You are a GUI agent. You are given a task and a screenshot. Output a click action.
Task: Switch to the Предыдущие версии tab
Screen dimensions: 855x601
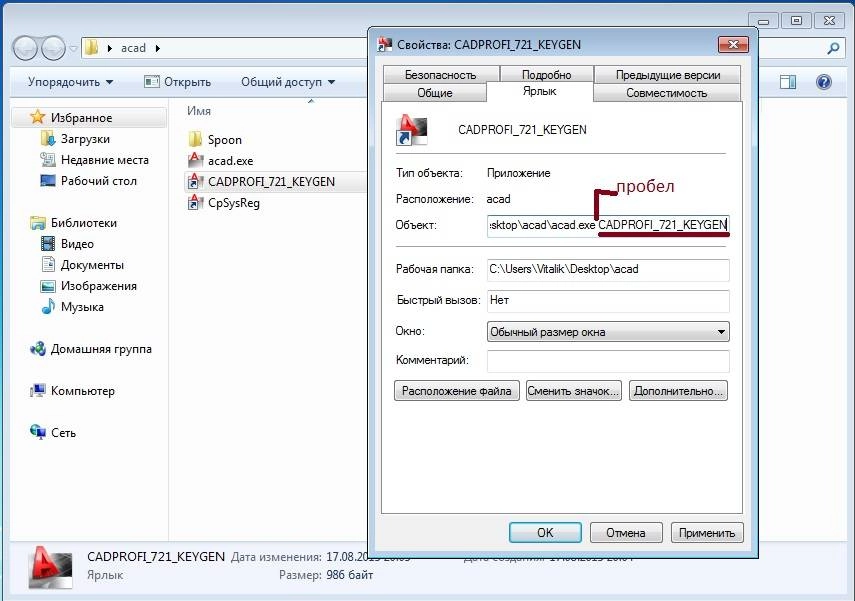tap(667, 75)
